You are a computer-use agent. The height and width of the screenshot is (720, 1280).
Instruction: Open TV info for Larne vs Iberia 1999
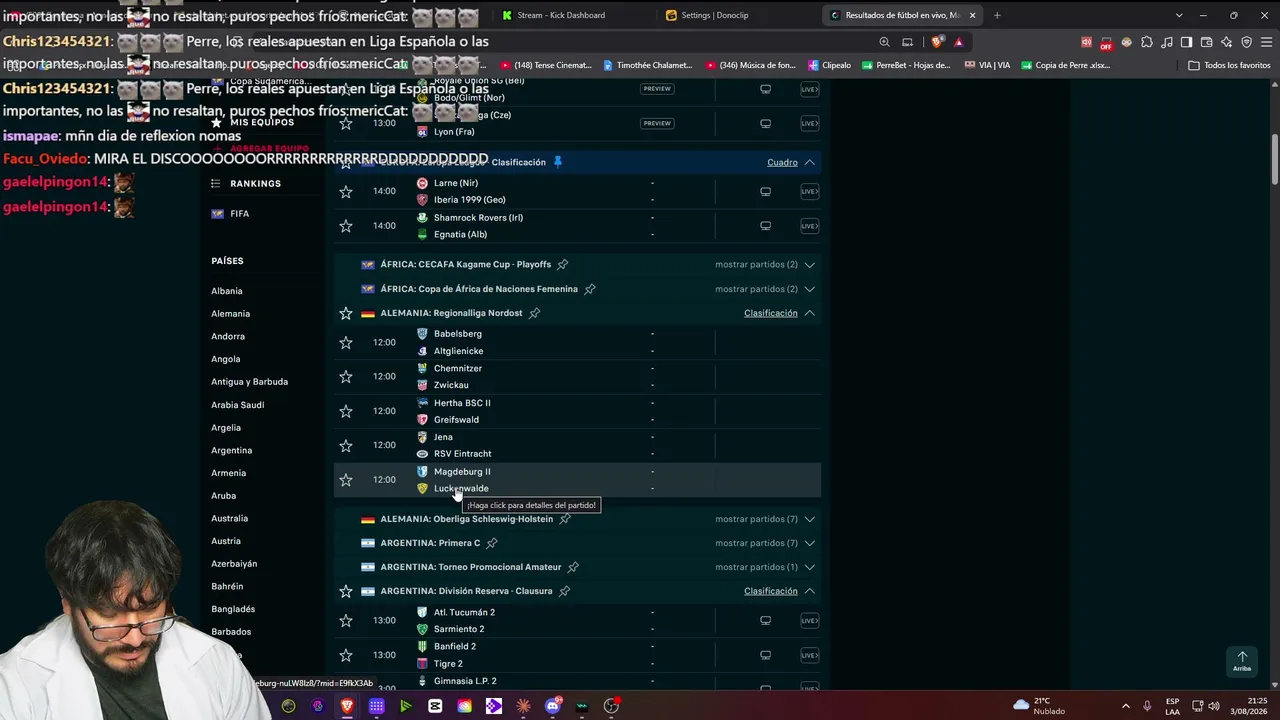tap(765, 191)
